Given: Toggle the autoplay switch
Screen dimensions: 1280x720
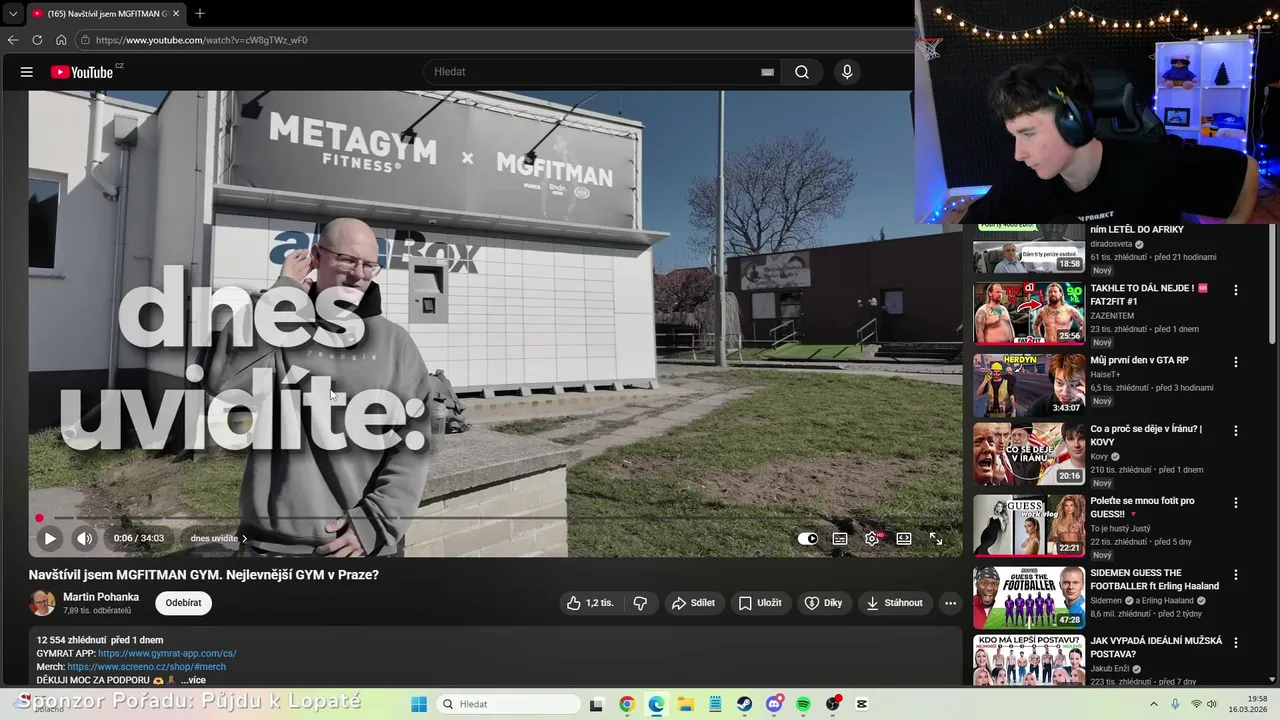Looking at the screenshot, I should pyautogui.click(x=808, y=538).
